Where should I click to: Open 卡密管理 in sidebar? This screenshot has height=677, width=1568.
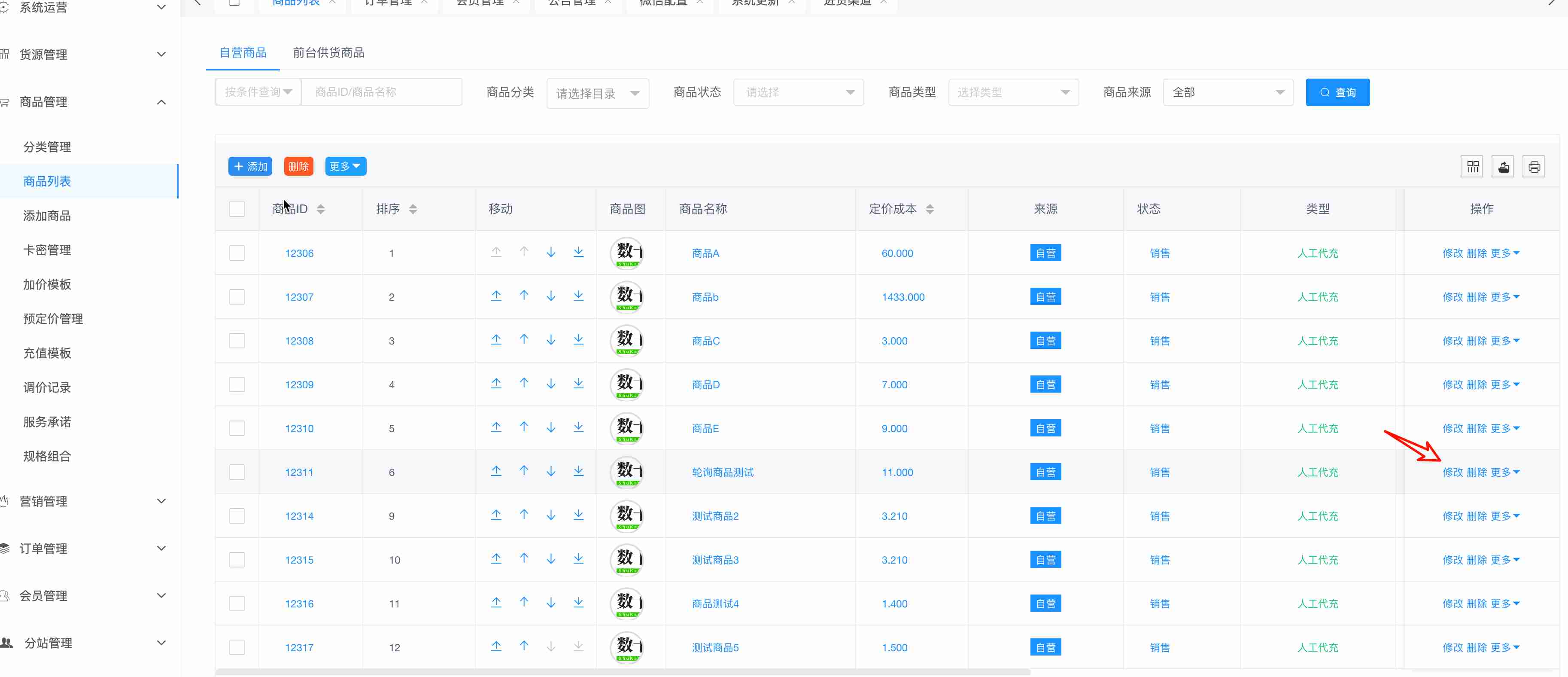point(47,250)
